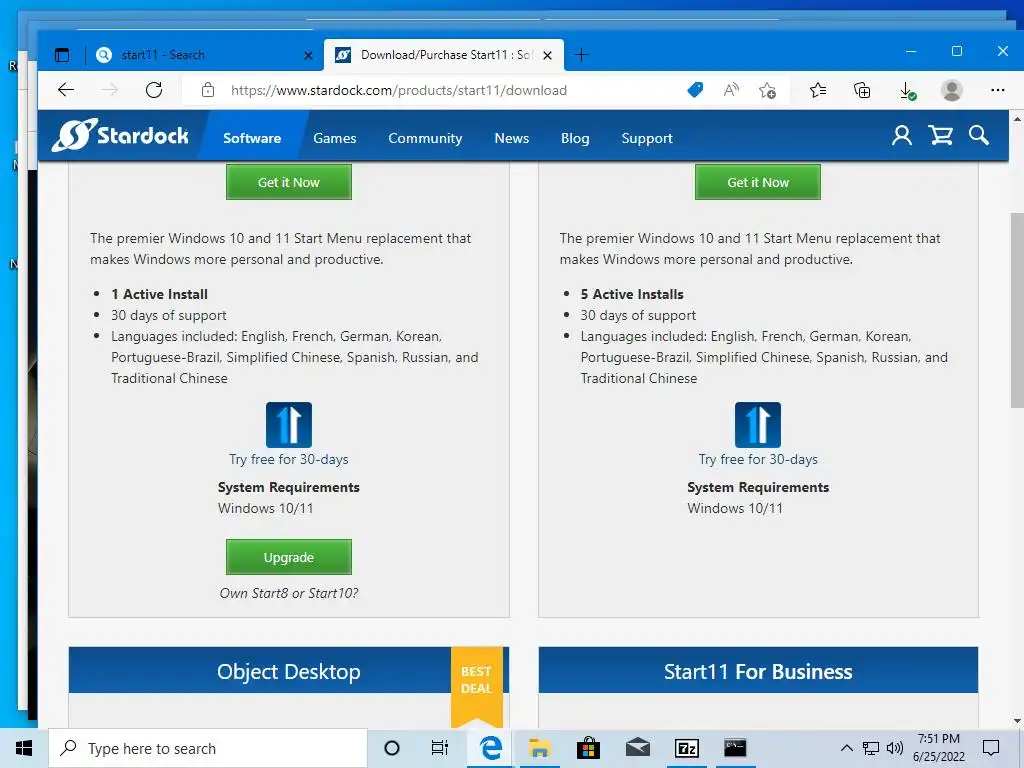
Task: Click Start11 icon under 5 Active Installs
Action: (x=758, y=424)
